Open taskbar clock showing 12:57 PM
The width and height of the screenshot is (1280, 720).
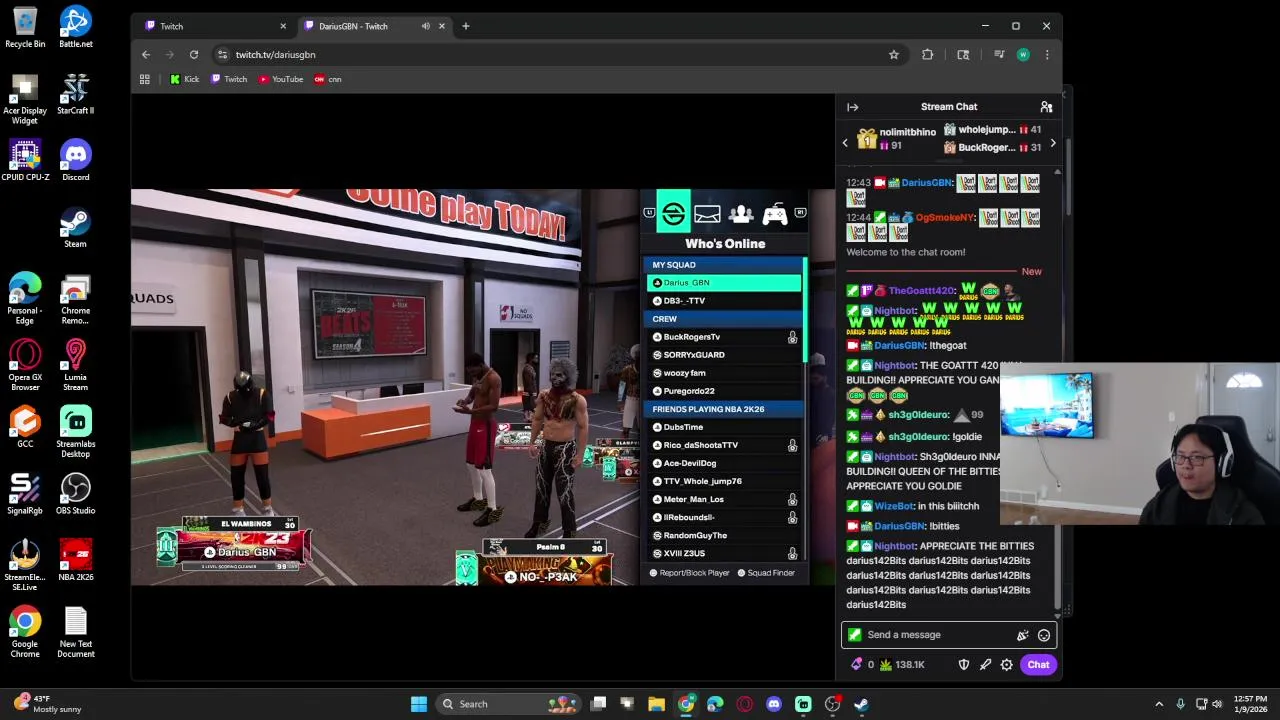[x=1250, y=704]
